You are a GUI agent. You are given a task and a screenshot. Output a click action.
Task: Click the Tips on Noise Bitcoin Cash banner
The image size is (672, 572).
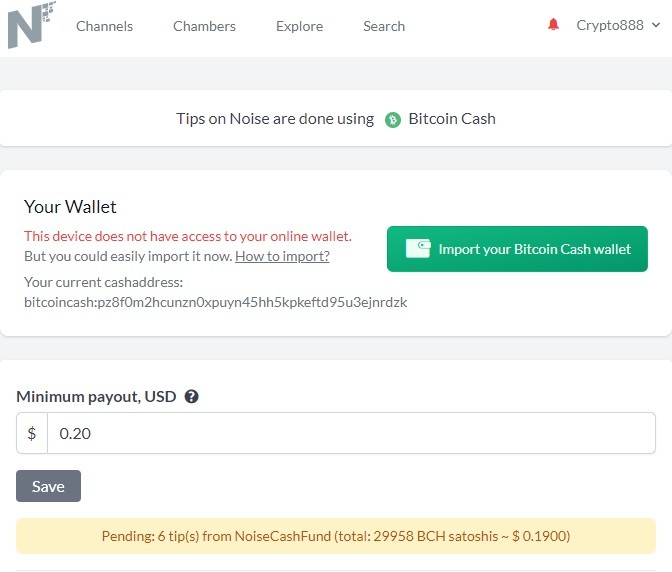coord(336,119)
